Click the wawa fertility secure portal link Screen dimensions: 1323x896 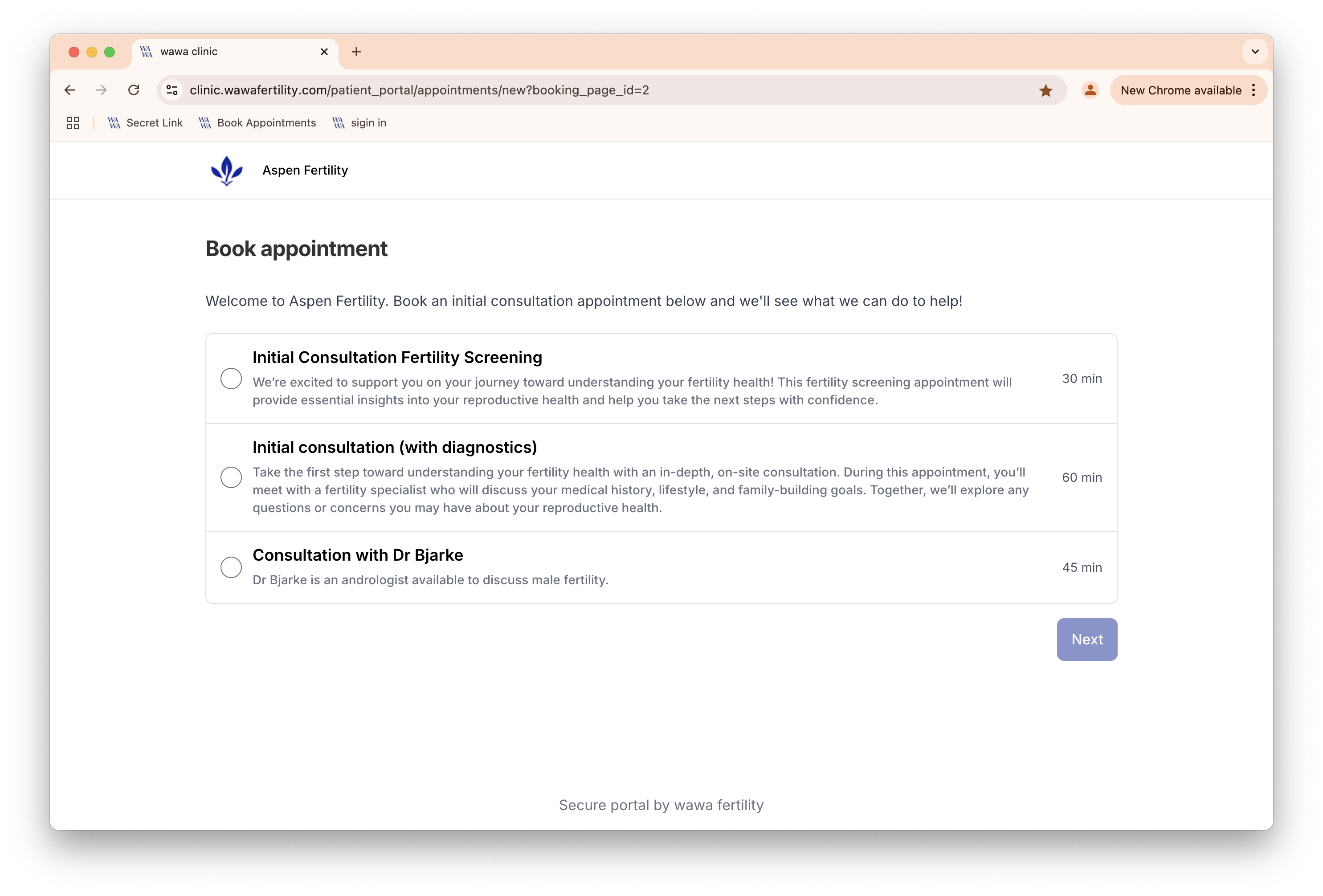click(x=661, y=805)
